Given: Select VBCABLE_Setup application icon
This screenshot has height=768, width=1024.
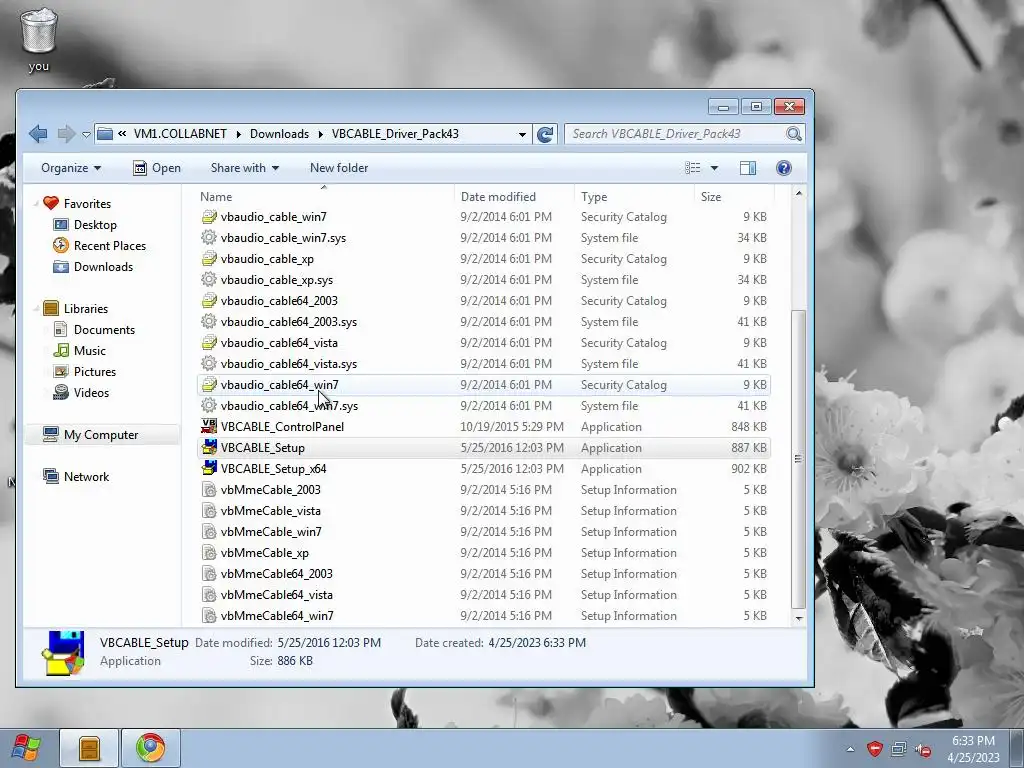Looking at the screenshot, I should pos(209,447).
